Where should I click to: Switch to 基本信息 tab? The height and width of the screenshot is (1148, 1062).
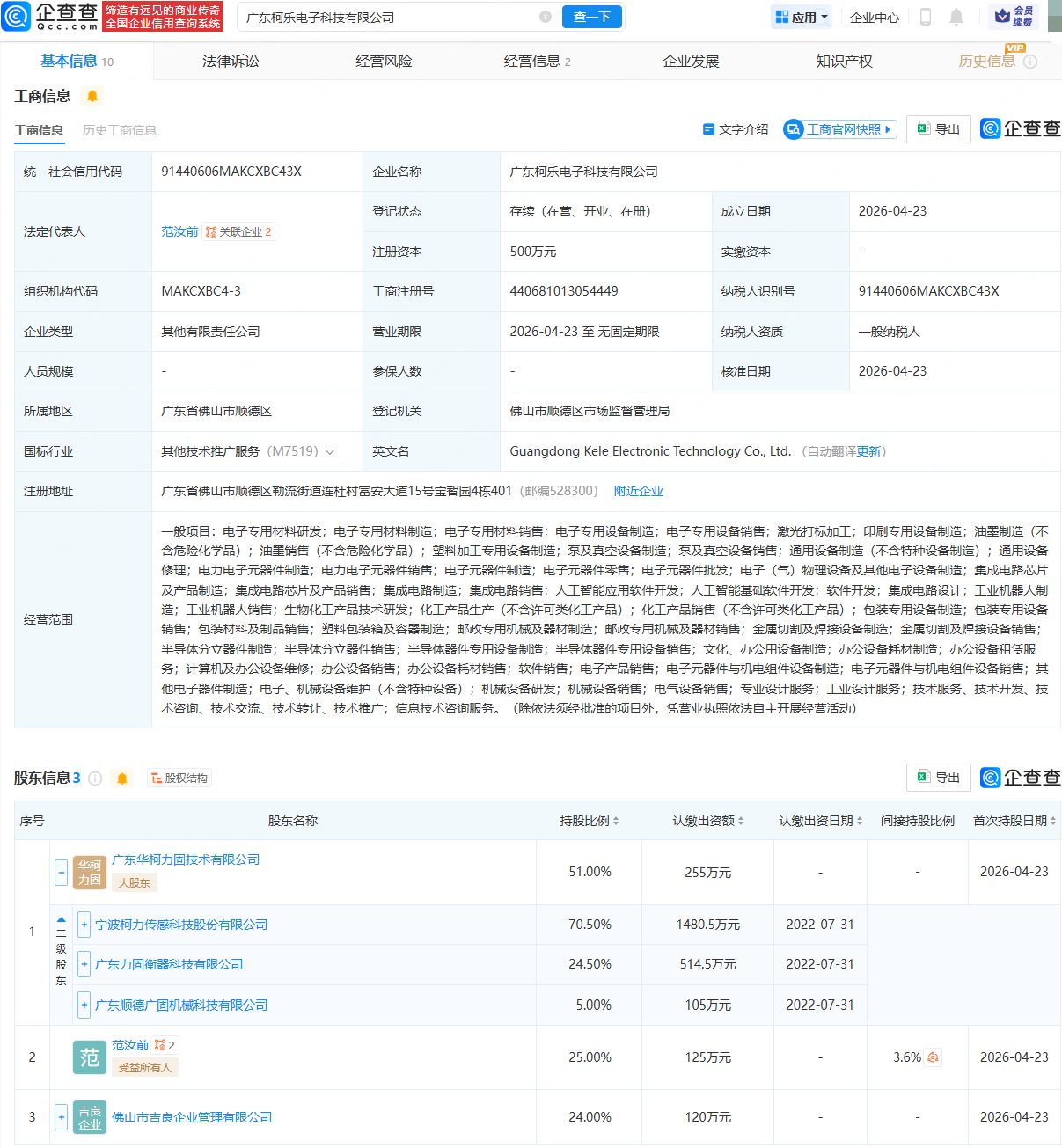pyautogui.click(x=77, y=62)
